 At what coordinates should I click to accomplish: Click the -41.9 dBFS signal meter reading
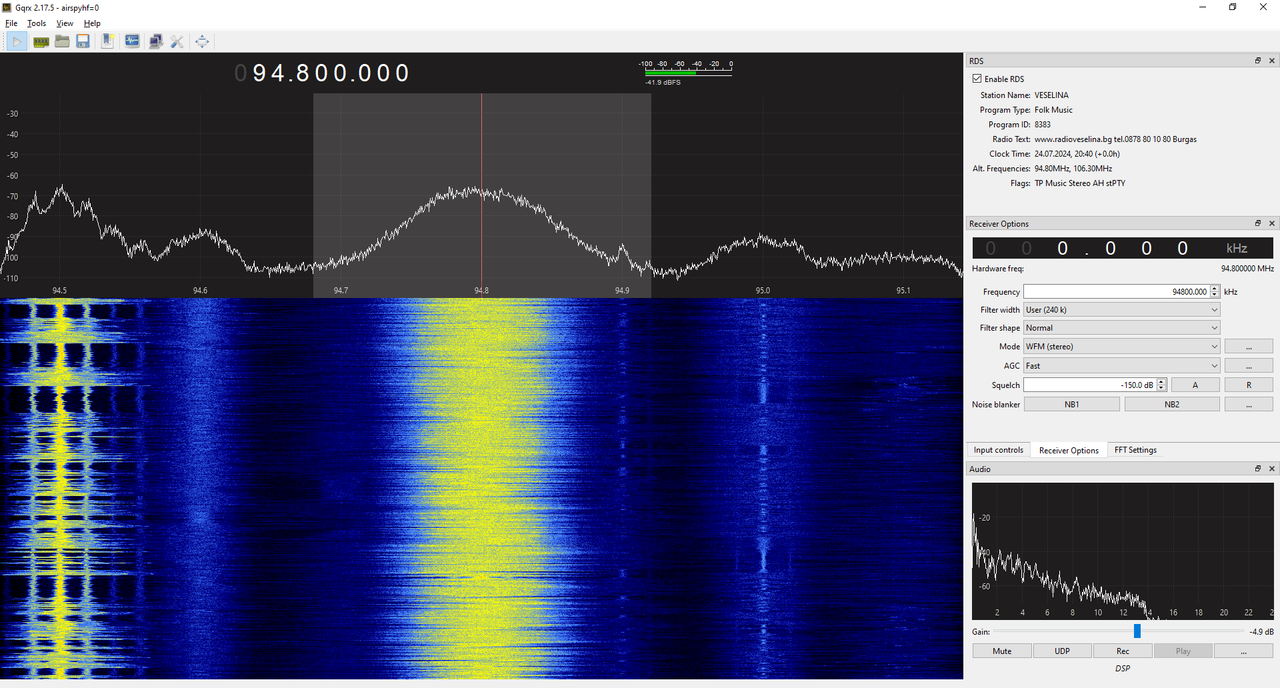pos(664,82)
